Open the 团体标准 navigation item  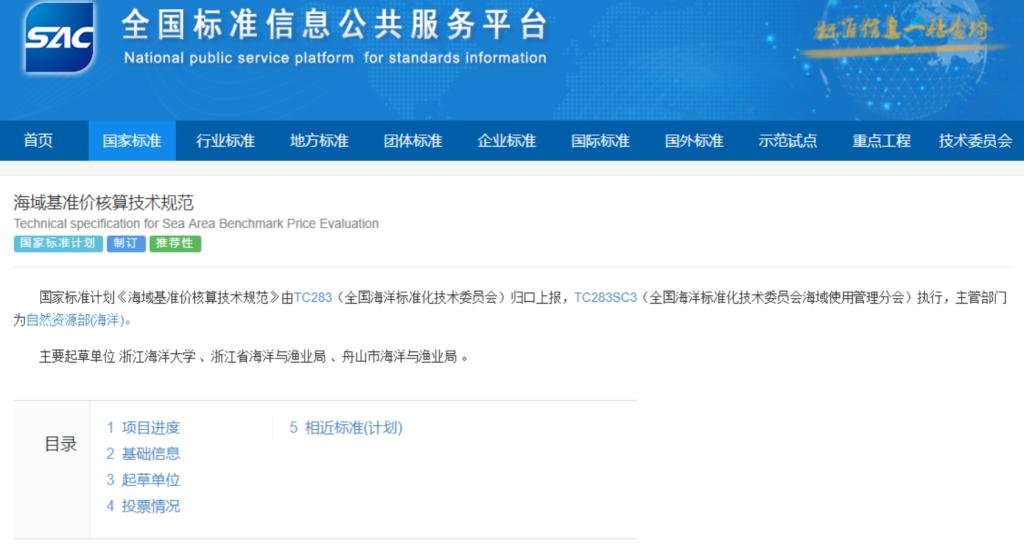pos(413,141)
